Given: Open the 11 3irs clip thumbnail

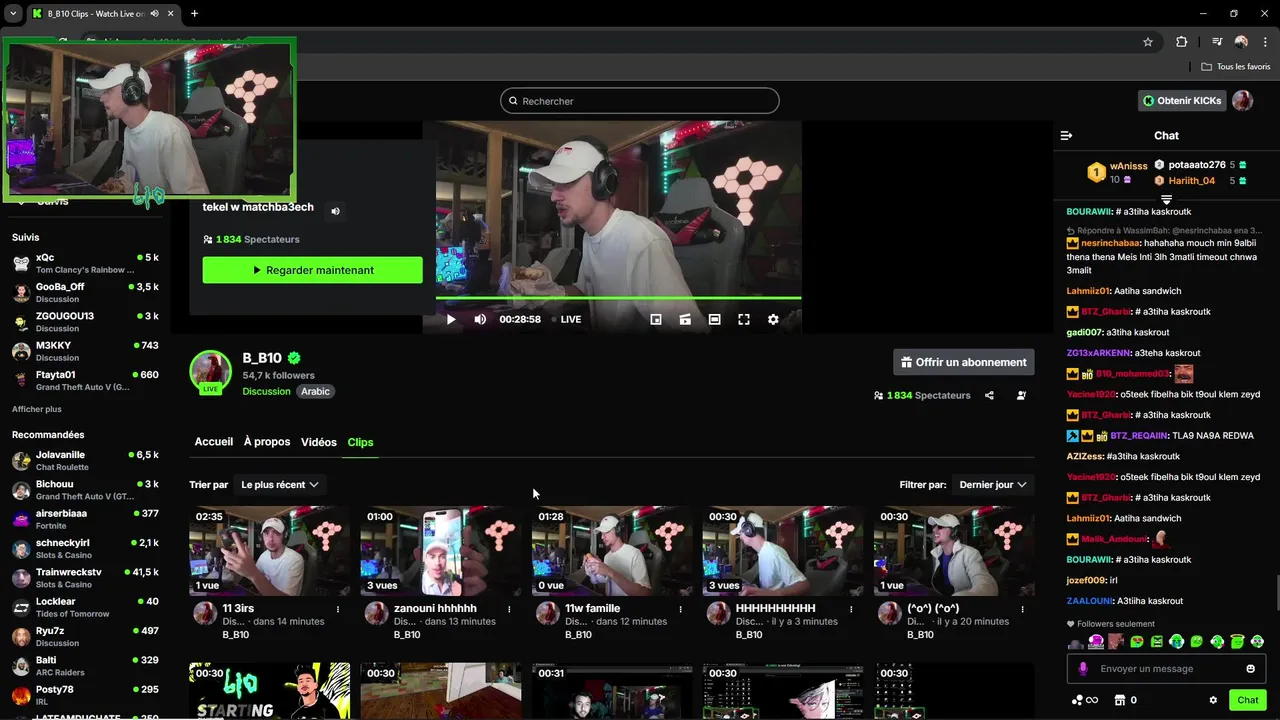Looking at the screenshot, I should [x=270, y=551].
